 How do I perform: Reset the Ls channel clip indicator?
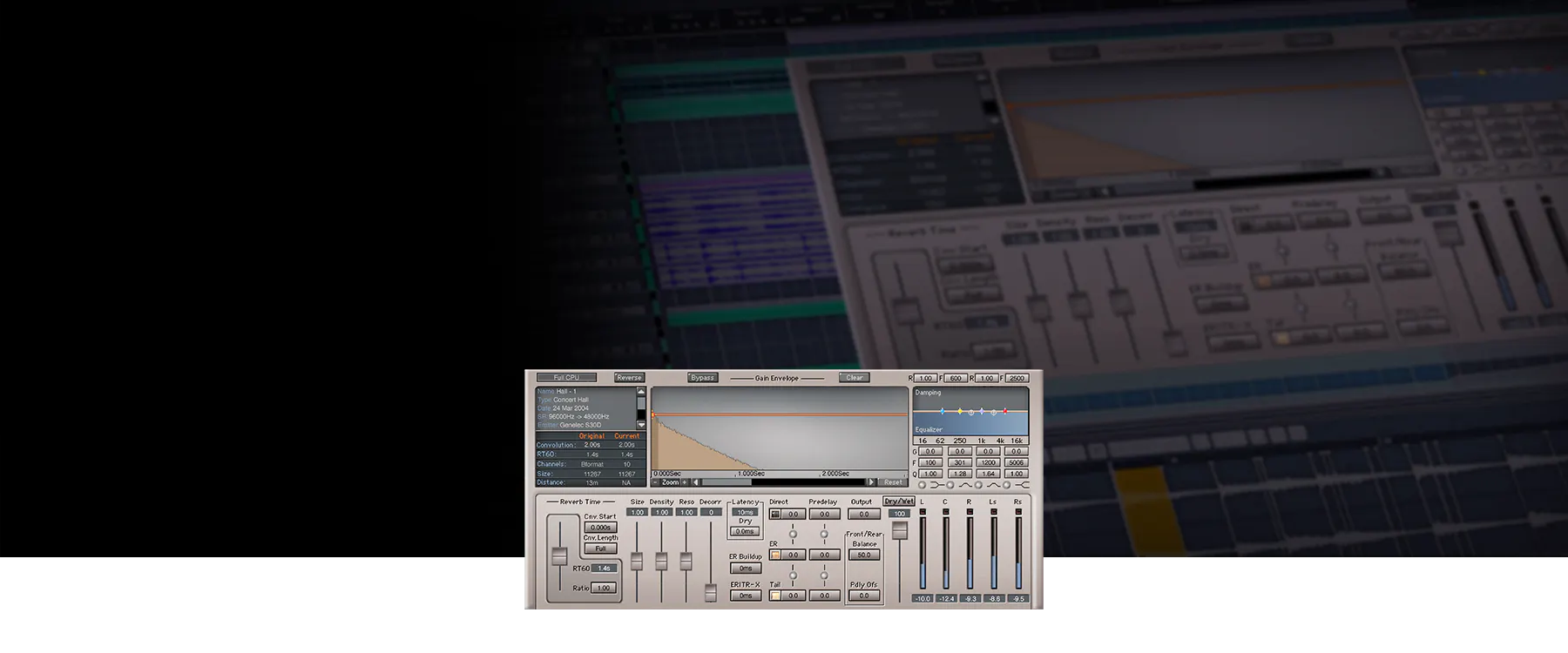click(994, 512)
